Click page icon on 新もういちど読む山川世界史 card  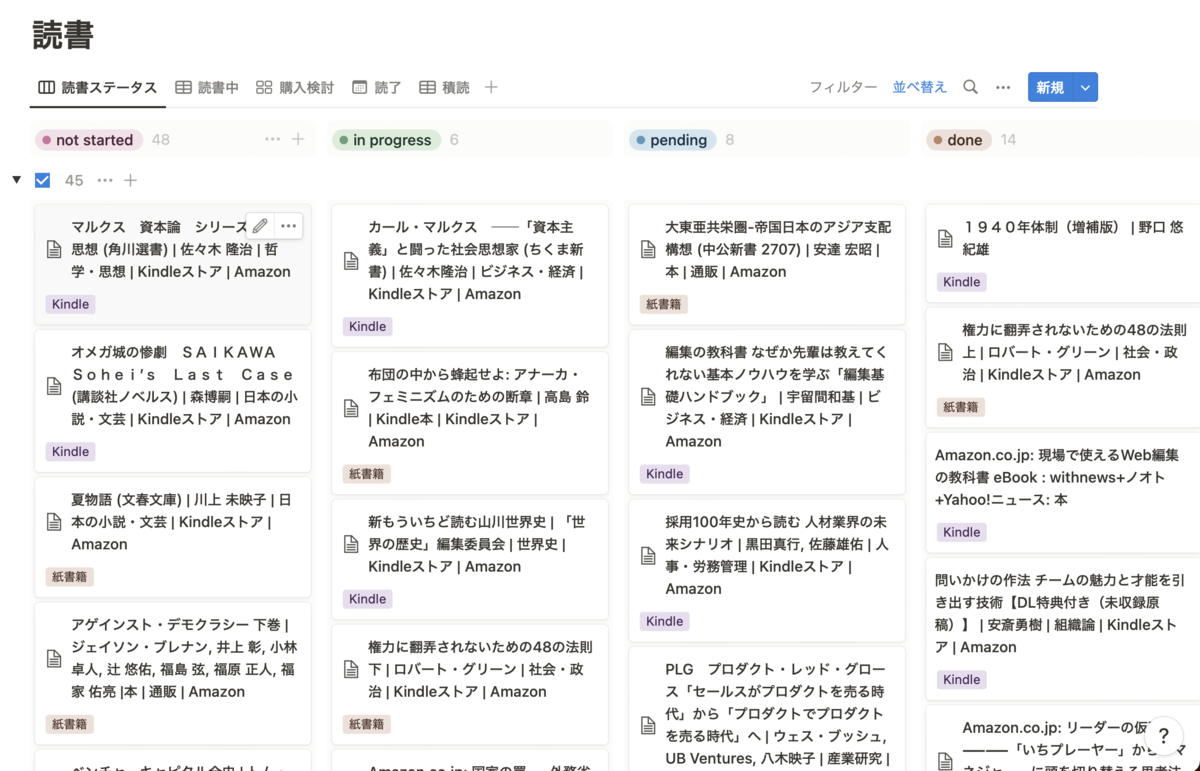[x=351, y=544]
